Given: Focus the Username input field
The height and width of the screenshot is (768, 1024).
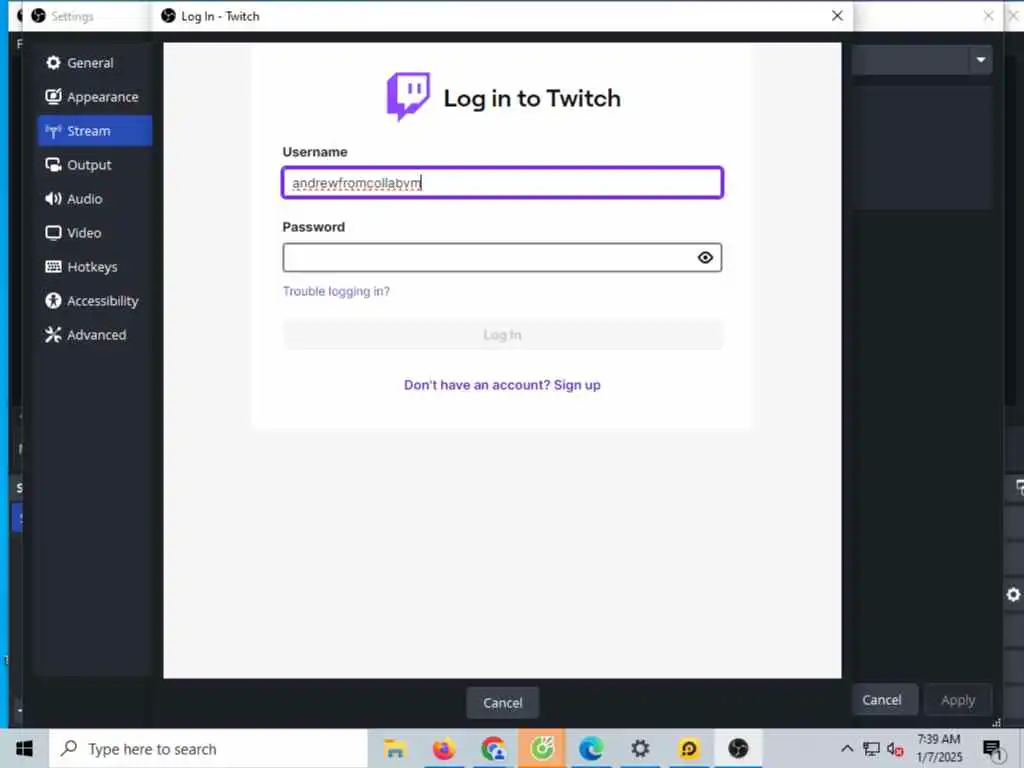Looking at the screenshot, I should pos(502,182).
